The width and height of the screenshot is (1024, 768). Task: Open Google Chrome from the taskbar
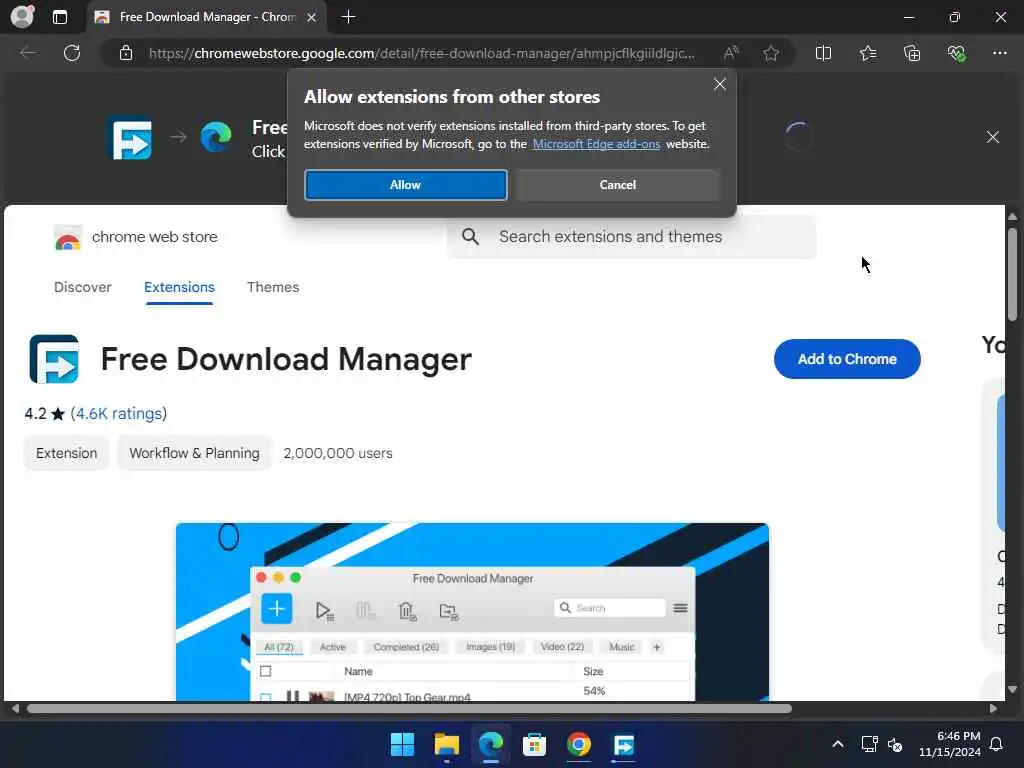[579, 744]
